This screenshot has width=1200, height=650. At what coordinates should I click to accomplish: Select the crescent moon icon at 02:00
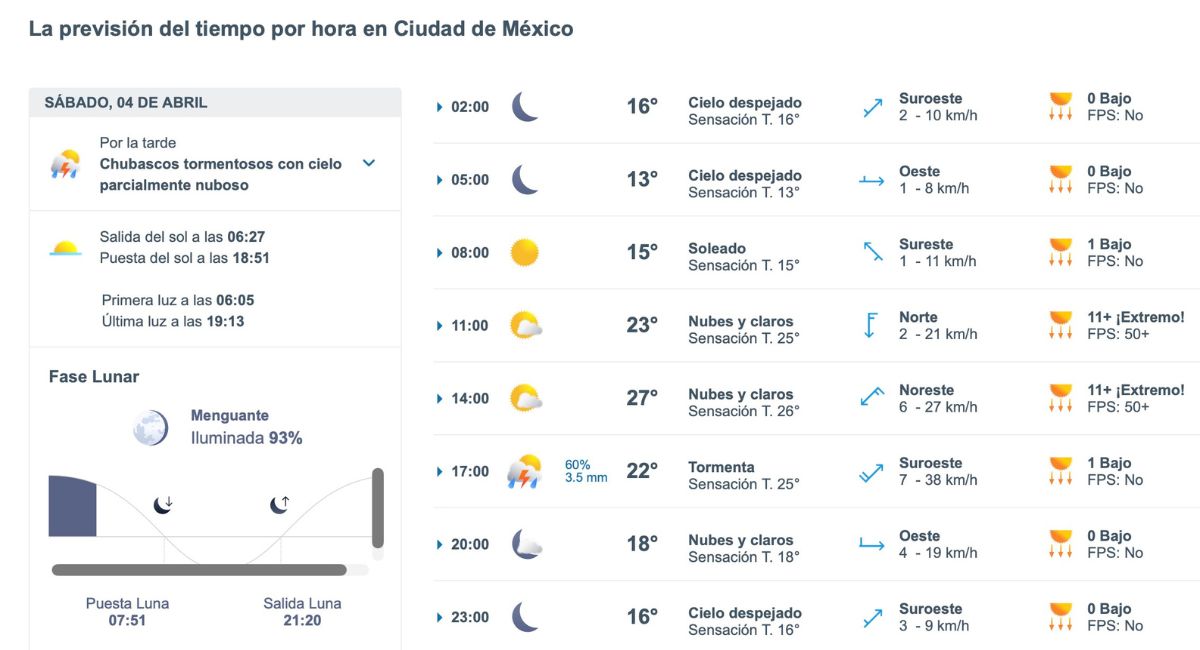coord(524,106)
